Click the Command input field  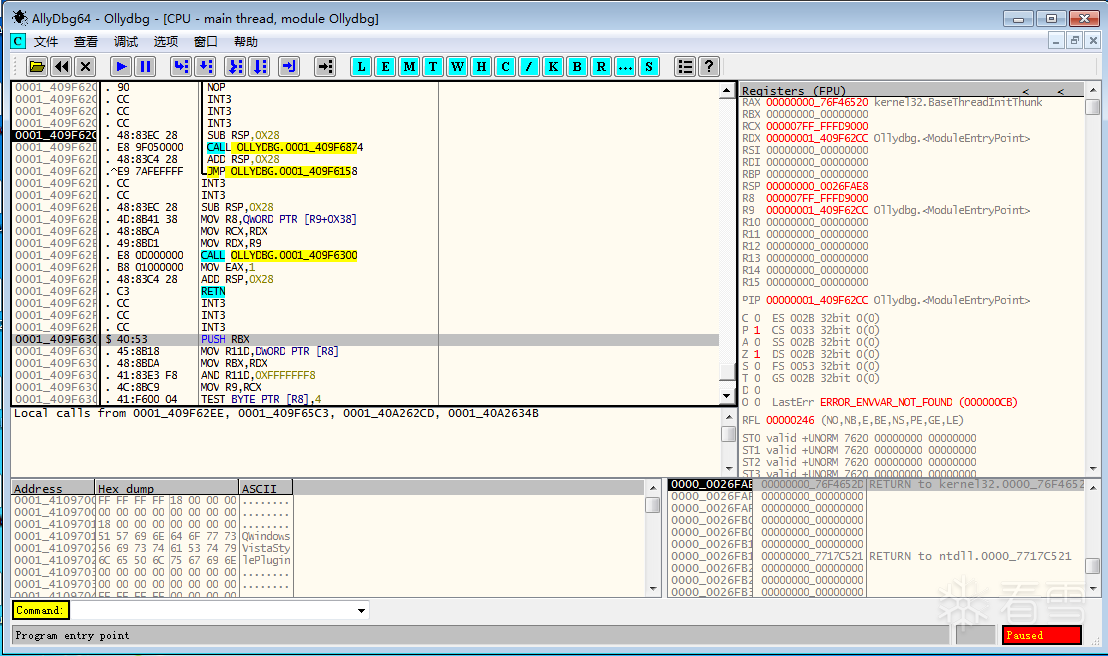coord(210,610)
